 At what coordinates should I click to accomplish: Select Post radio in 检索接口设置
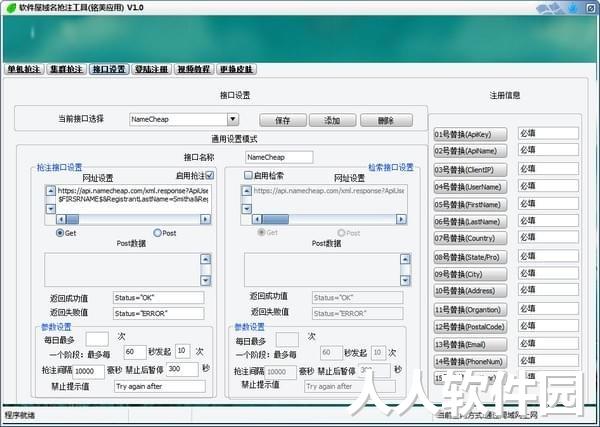(341, 233)
